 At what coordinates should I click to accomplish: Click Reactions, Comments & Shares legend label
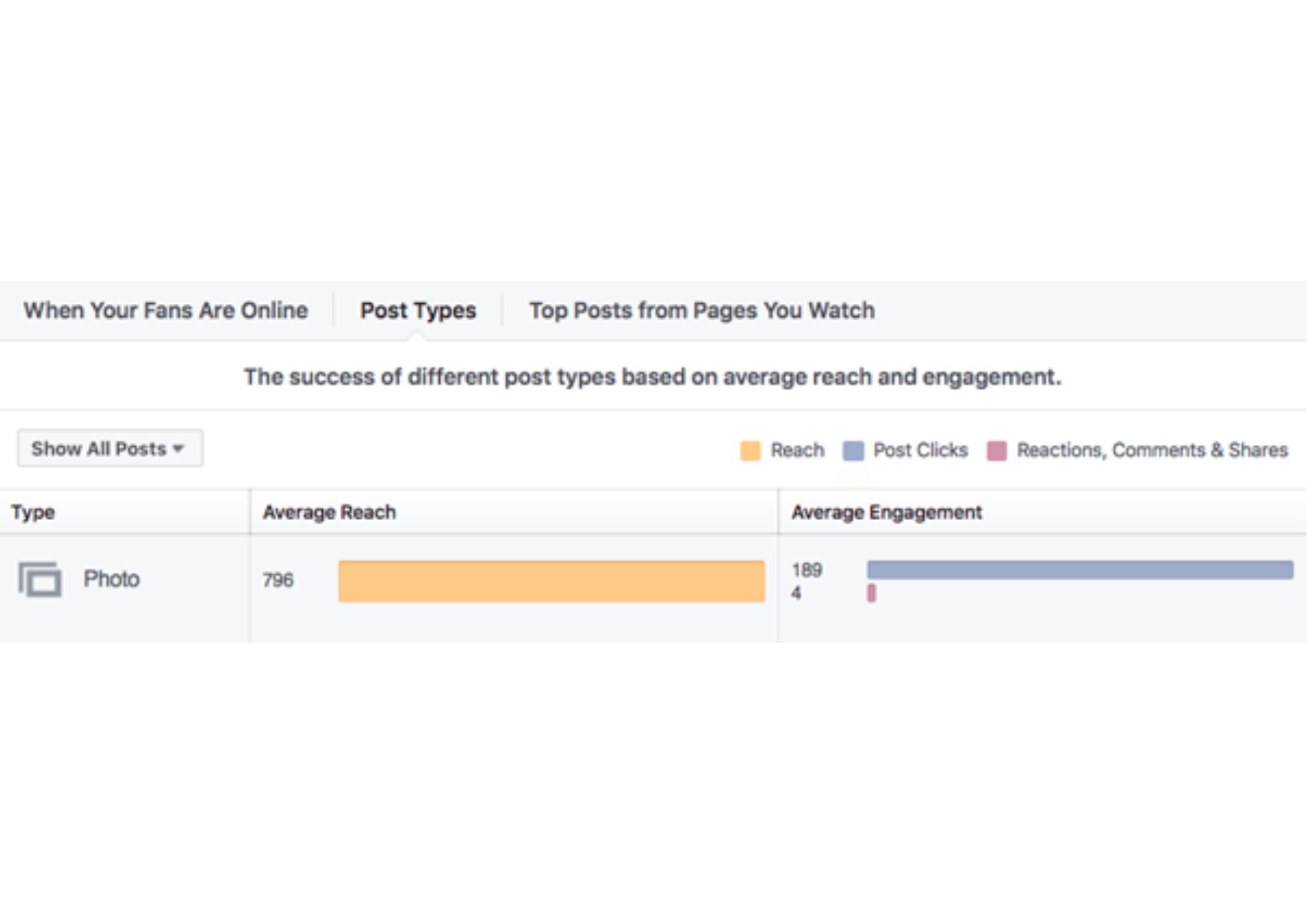[x=1152, y=450]
